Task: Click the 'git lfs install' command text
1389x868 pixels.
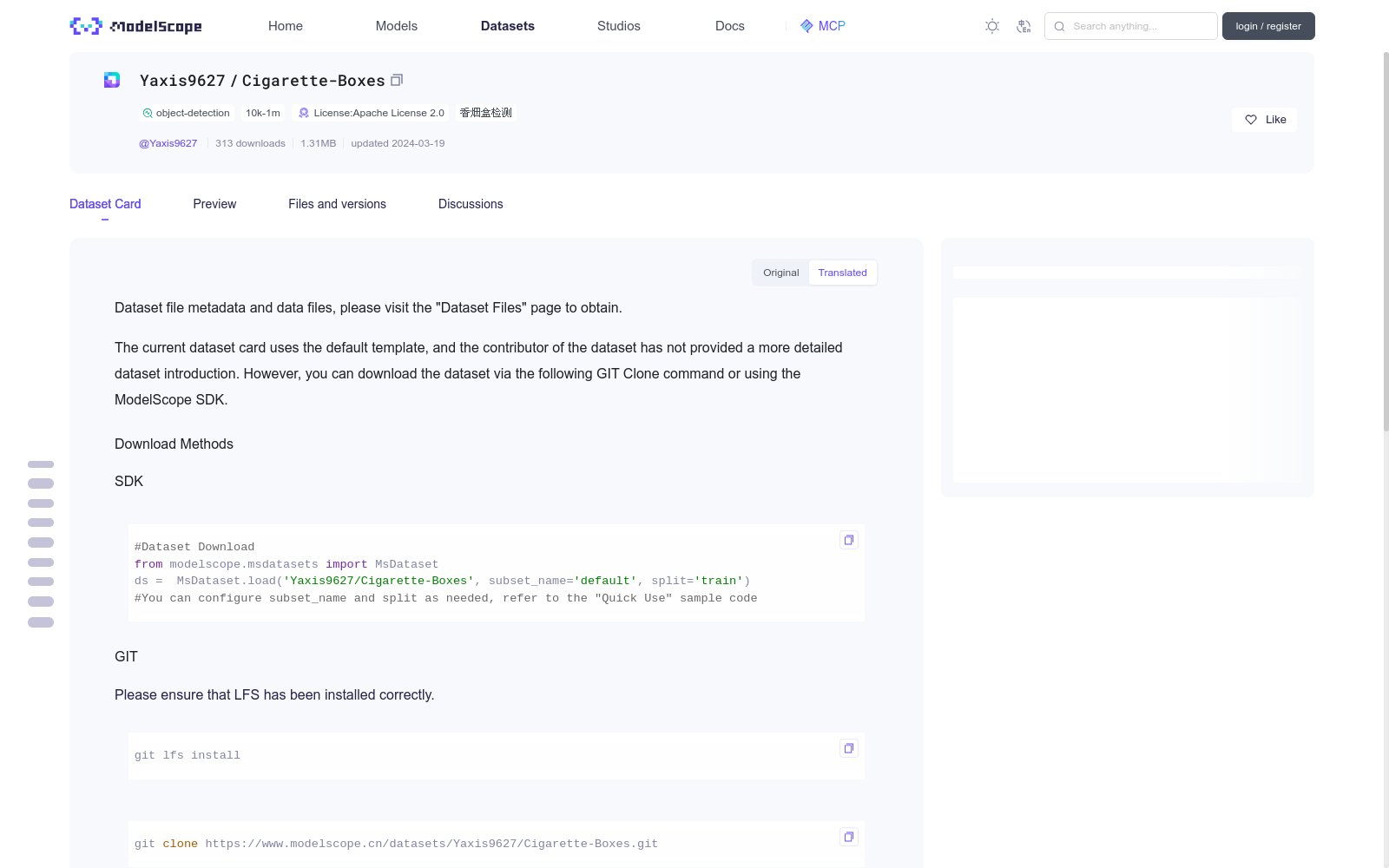Action: coord(188,755)
